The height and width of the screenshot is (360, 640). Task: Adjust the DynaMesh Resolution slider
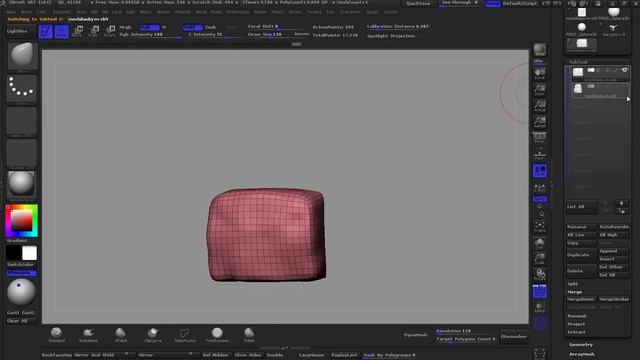(465, 331)
